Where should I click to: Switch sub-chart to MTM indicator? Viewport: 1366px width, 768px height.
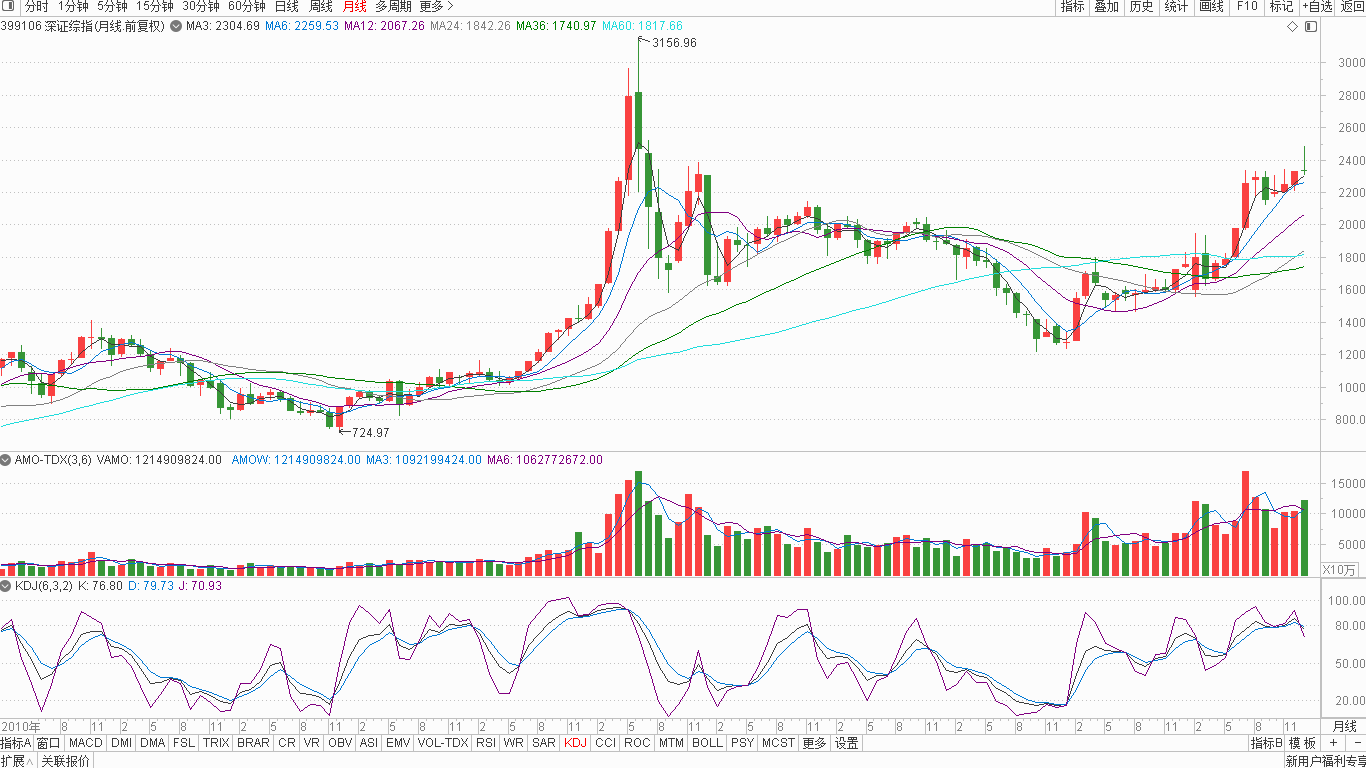[x=671, y=743]
